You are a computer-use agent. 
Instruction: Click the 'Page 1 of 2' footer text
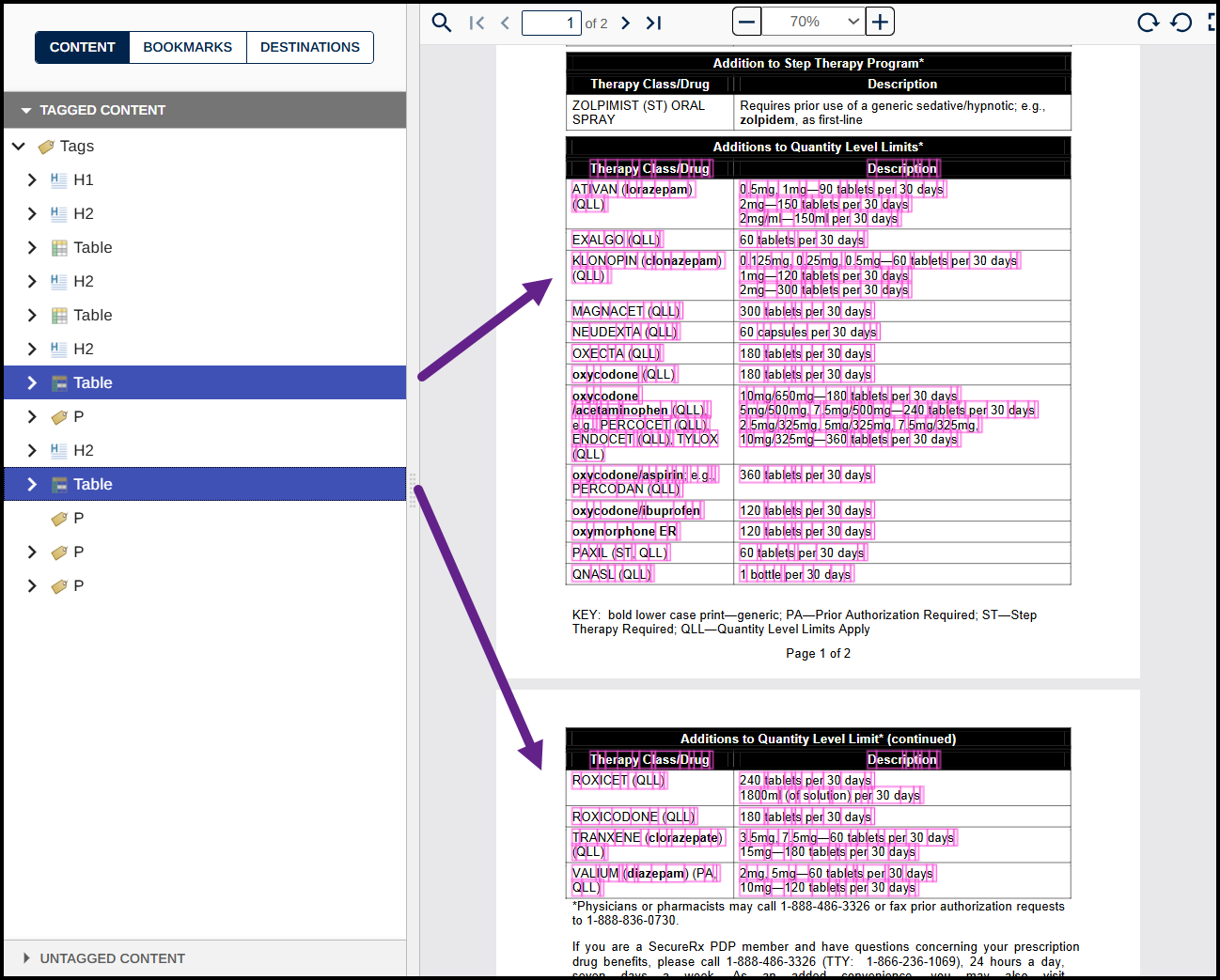(819, 653)
